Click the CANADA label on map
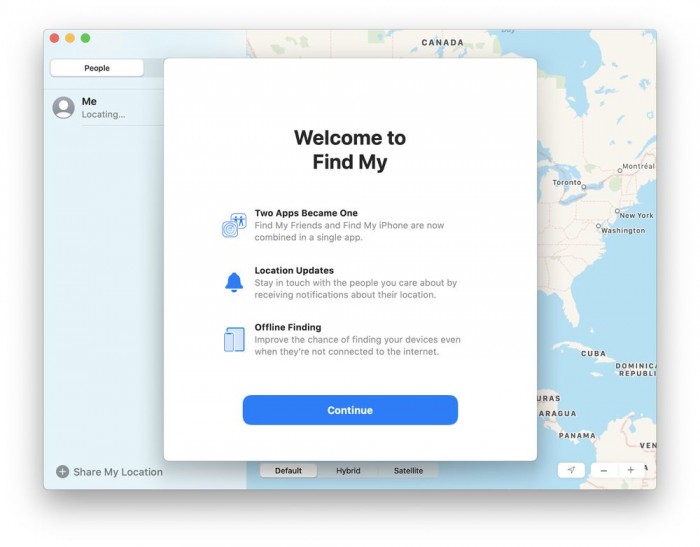 click(x=442, y=42)
